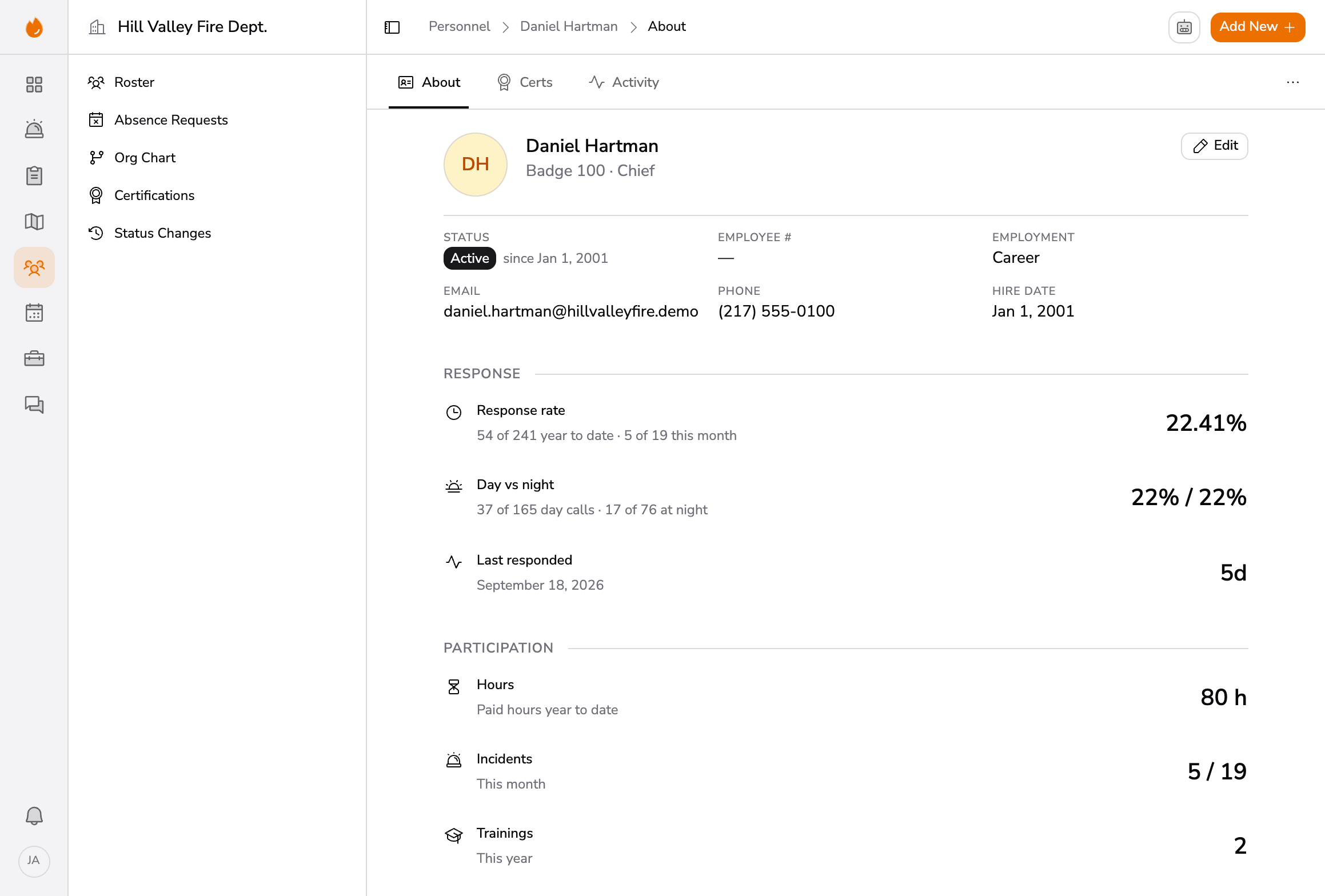
Task: Click the phone number (217) 555-0100
Action: pos(776,311)
